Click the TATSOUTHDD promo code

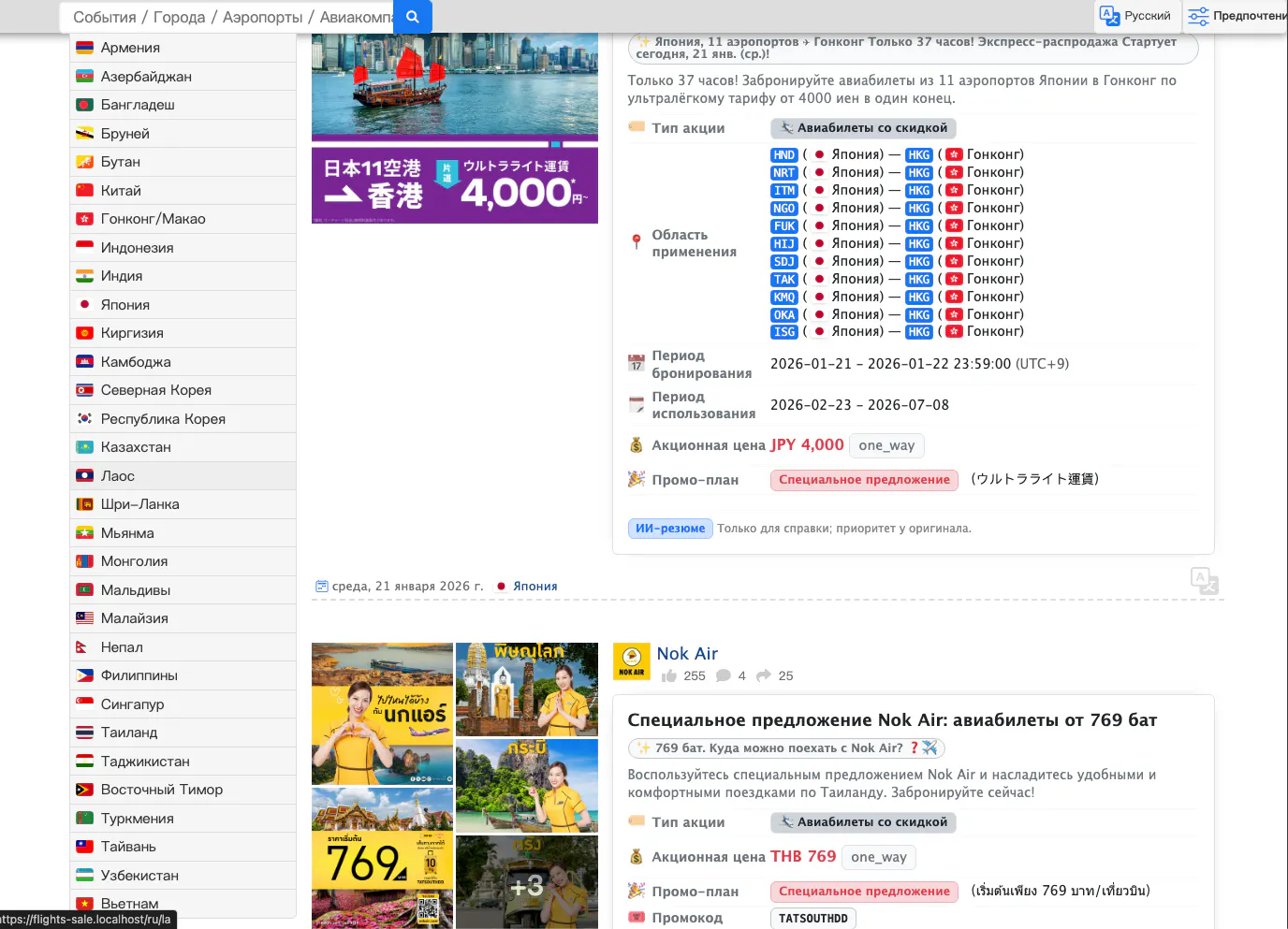tap(813, 919)
